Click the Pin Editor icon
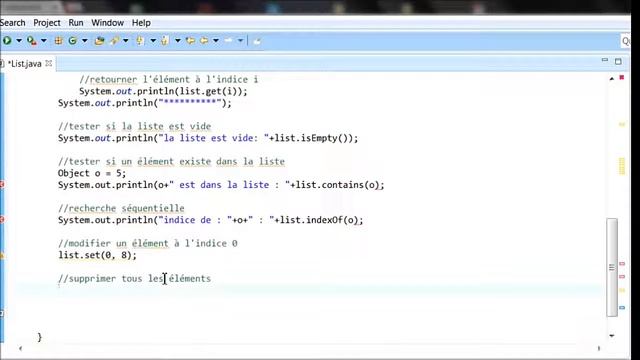640x360 pixels. click(x=257, y=41)
